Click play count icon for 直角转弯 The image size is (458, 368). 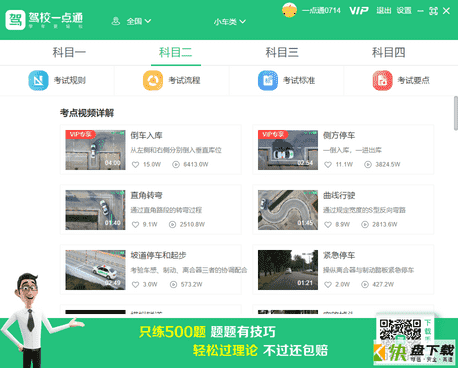point(172,224)
